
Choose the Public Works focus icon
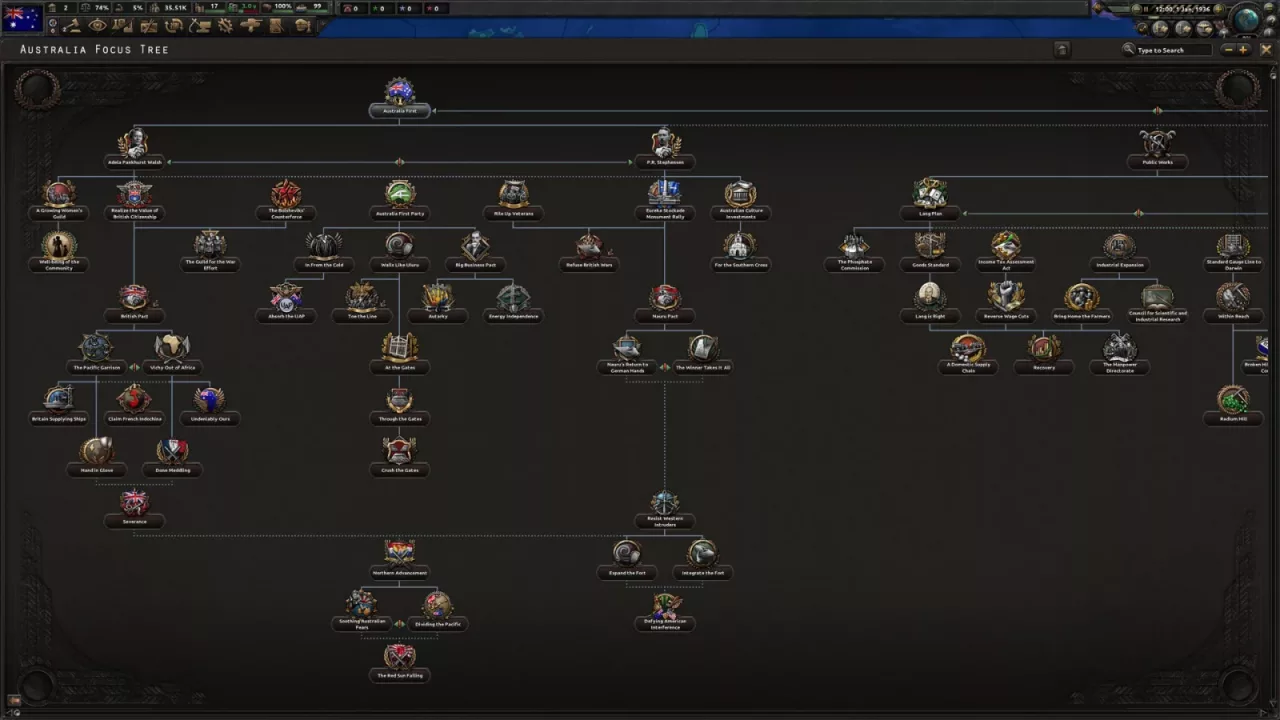click(x=1157, y=143)
